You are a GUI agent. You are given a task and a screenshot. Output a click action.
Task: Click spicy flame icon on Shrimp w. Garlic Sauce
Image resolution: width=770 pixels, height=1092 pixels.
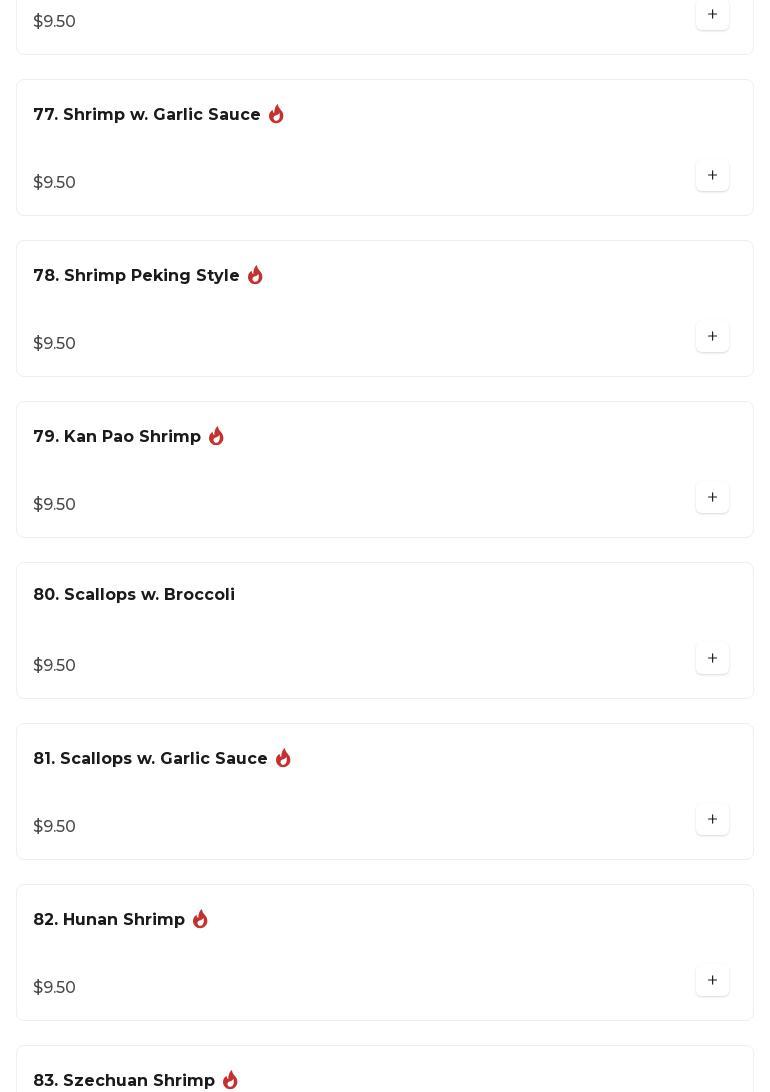click(277, 115)
